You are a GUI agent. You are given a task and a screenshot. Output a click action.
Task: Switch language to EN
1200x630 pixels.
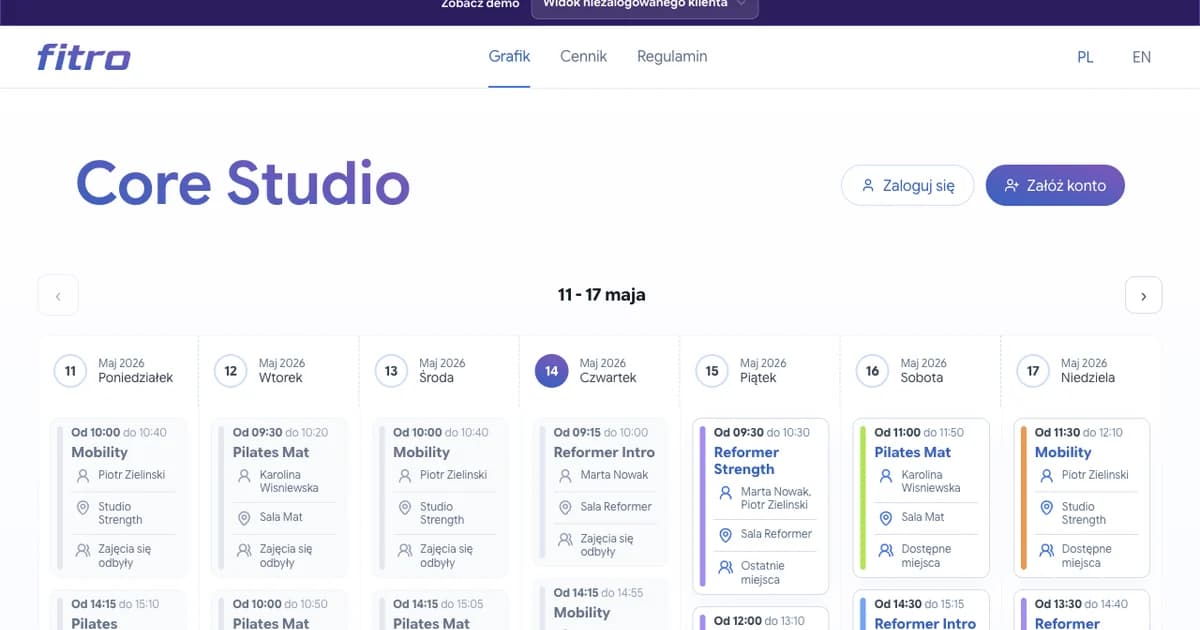click(1141, 57)
